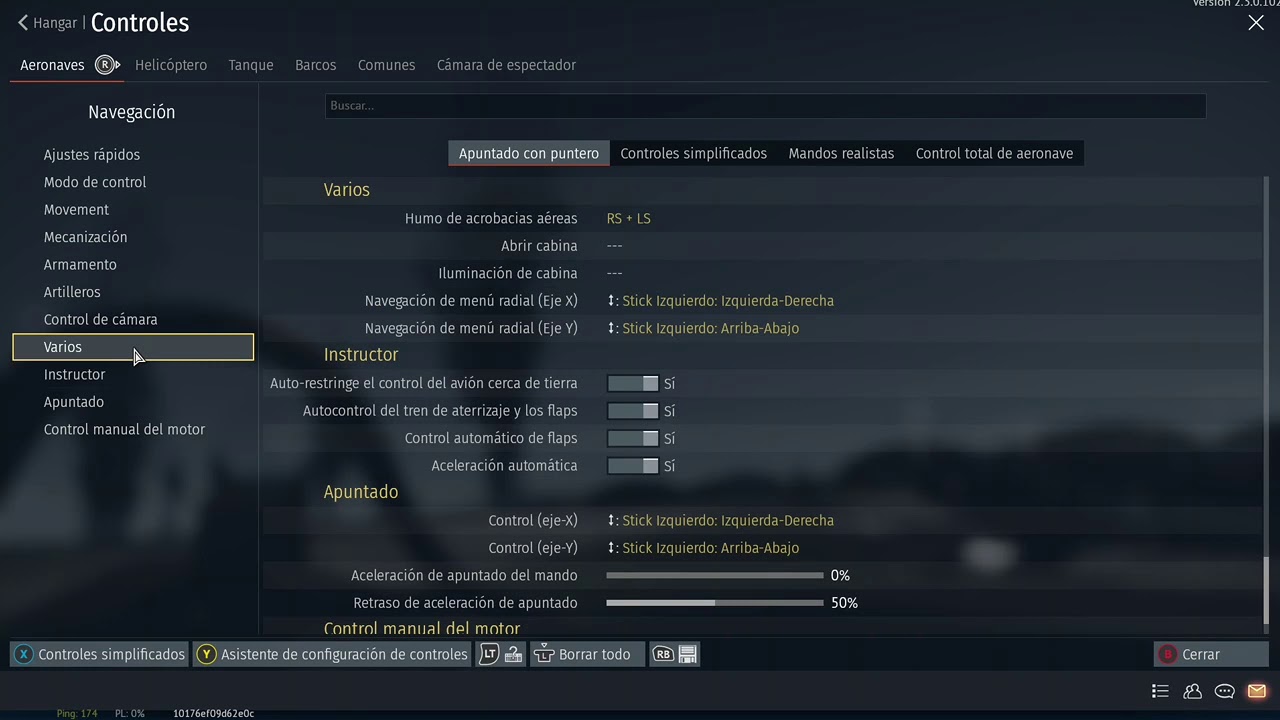Click Borrar todo button

pyautogui.click(x=587, y=654)
